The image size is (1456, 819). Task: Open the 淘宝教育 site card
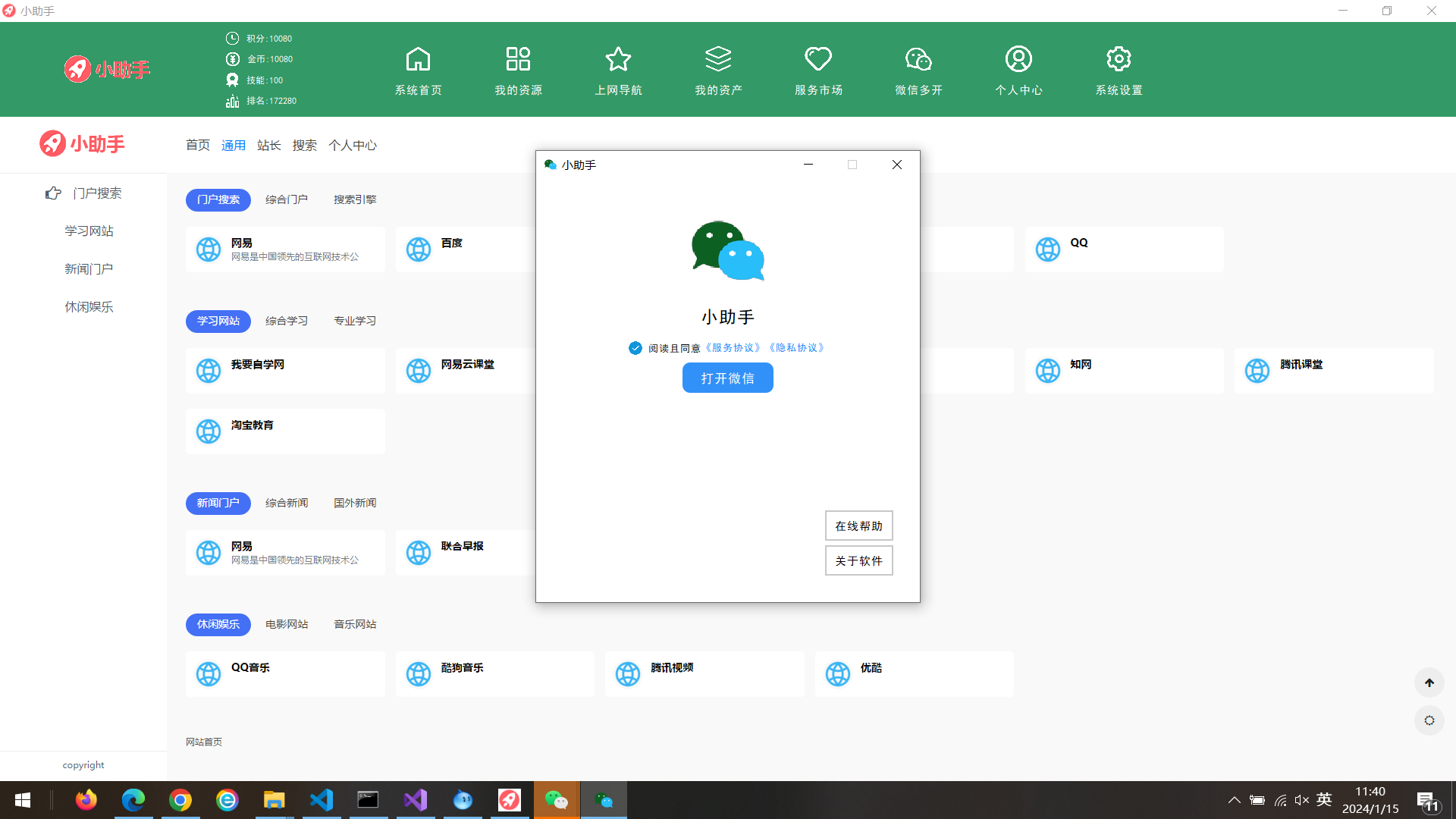coord(285,431)
